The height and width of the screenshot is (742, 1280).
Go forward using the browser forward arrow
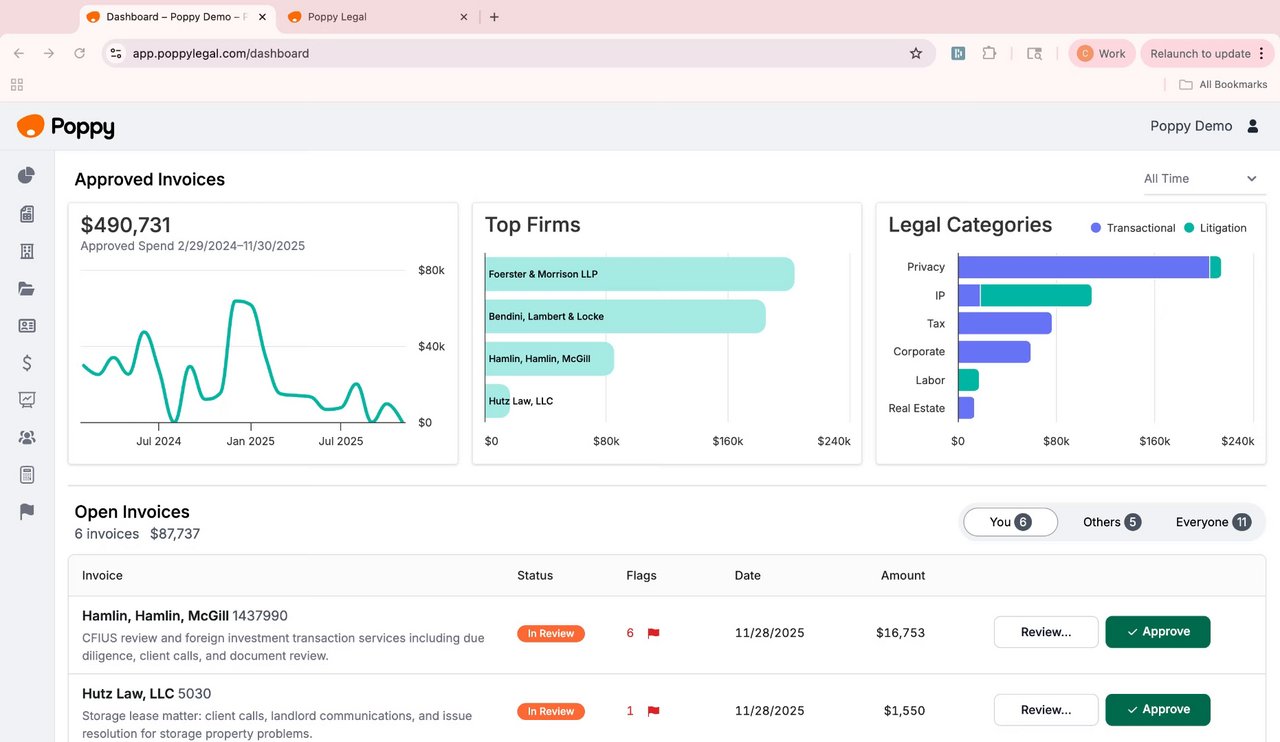[49, 54]
